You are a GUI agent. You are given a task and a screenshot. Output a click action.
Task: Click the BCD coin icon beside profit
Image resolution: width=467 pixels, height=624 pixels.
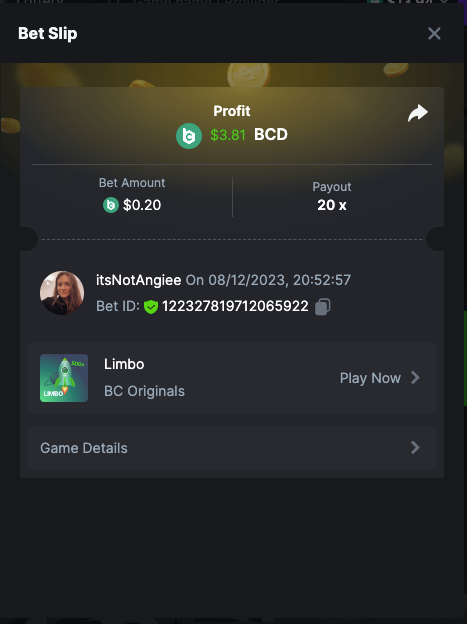click(189, 136)
